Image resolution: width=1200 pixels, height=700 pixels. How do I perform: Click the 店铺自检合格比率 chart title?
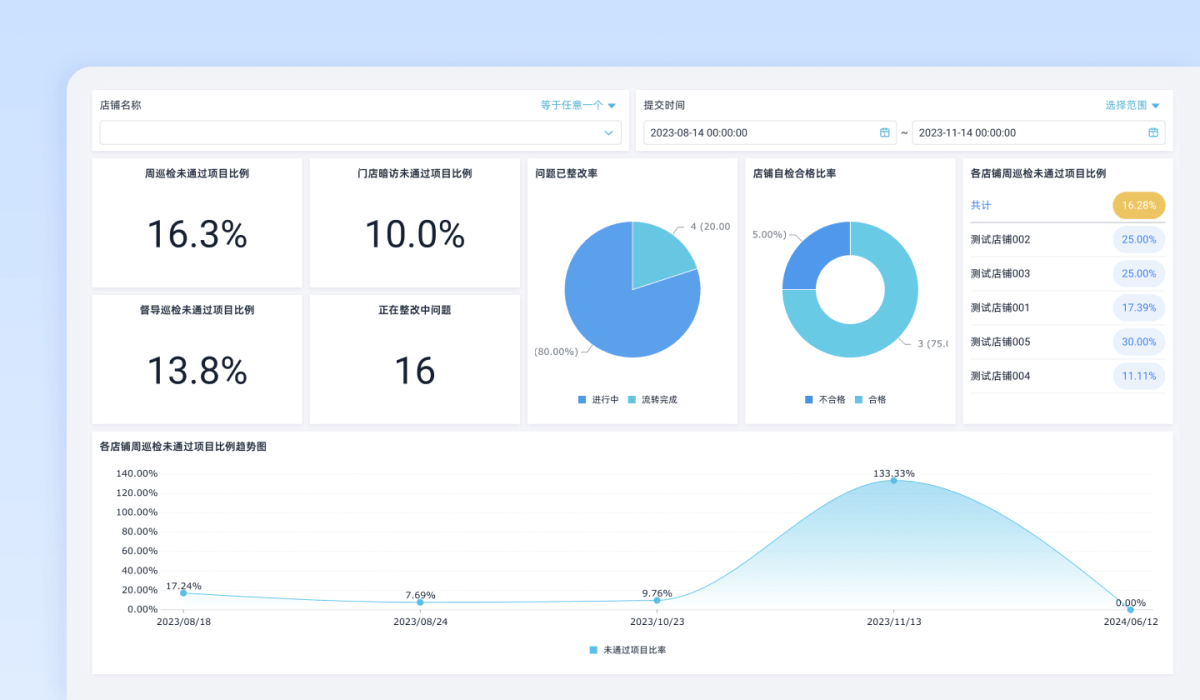tap(795, 173)
